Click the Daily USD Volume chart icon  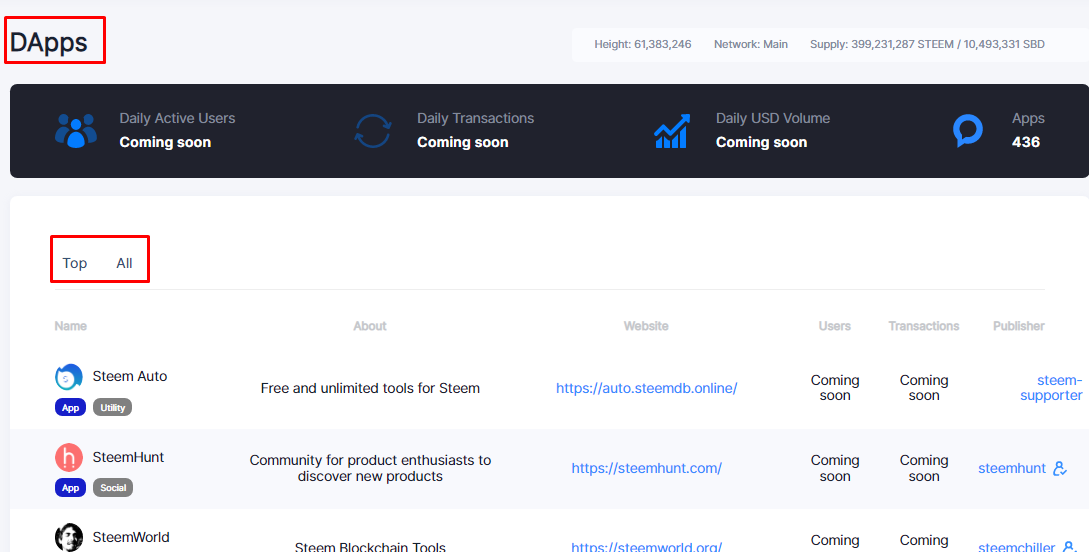672,131
